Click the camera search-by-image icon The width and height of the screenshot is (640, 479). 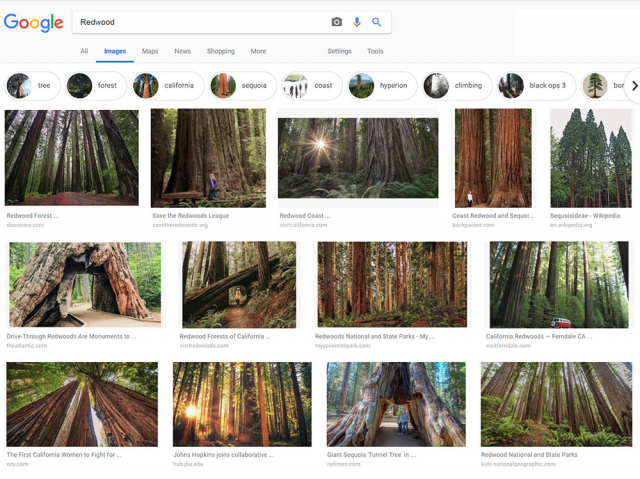pyautogui.click(x=337, y=22)
